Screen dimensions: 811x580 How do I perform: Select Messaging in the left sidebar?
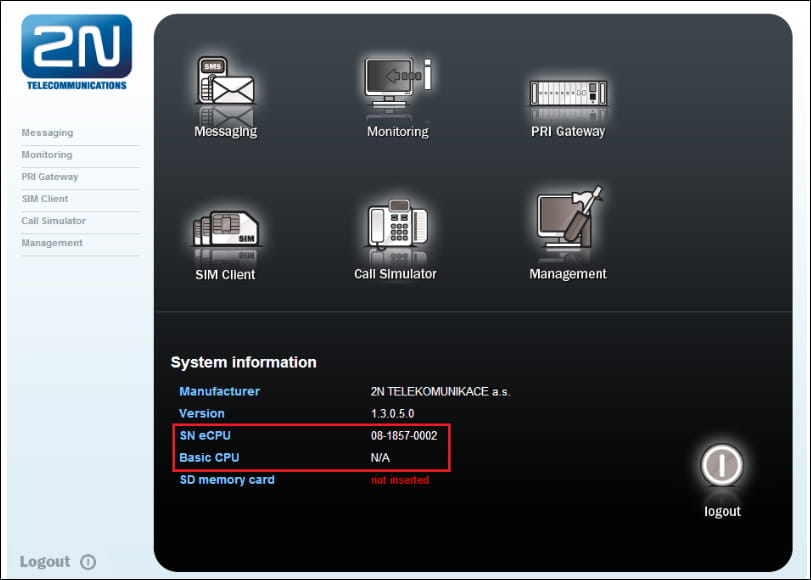click(x=47, y=133)
